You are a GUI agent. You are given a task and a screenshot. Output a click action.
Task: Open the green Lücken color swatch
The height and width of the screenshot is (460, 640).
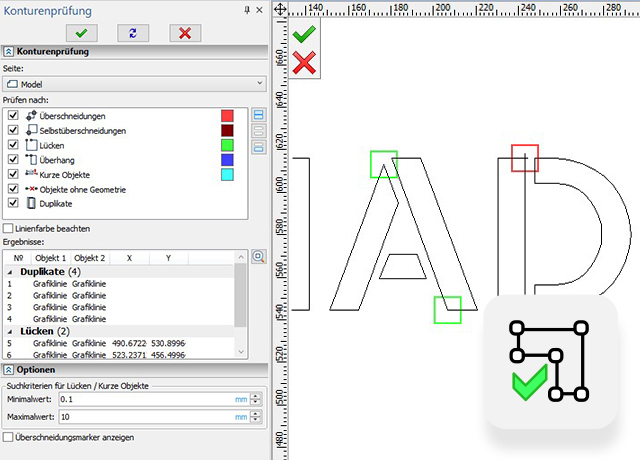click(227, 145)
